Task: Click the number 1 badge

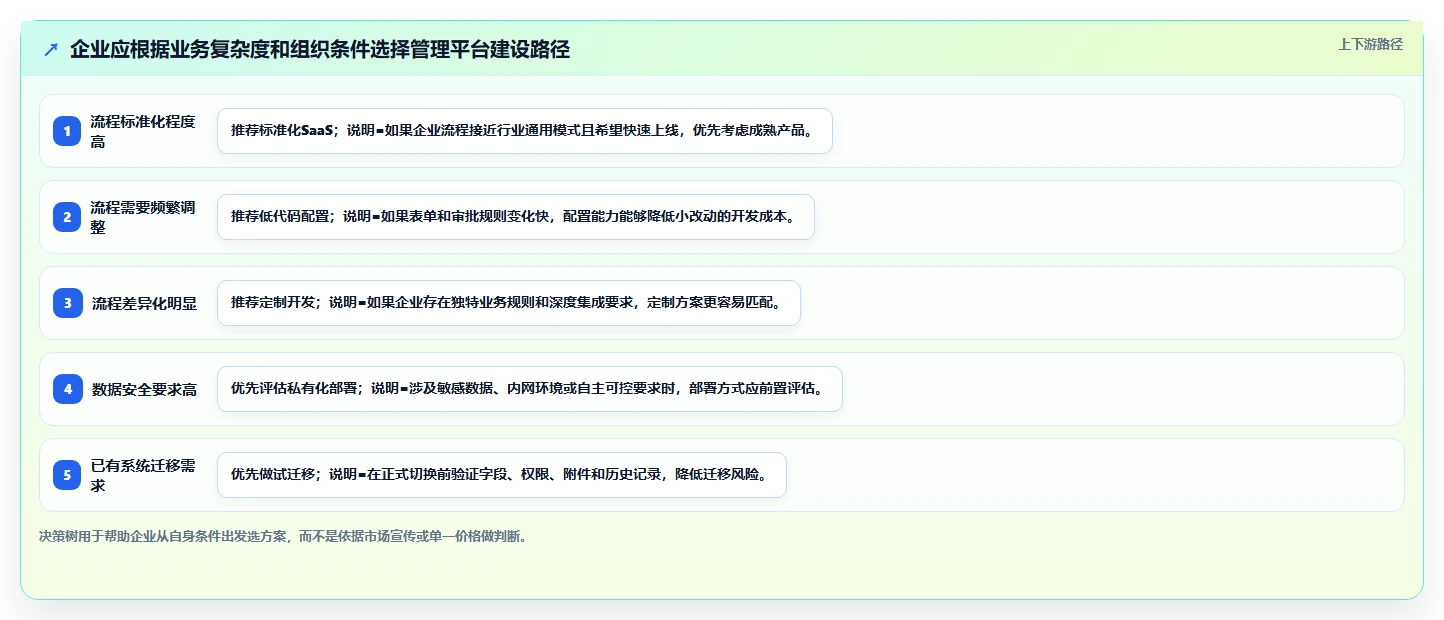Action: [x=67, y=131]
